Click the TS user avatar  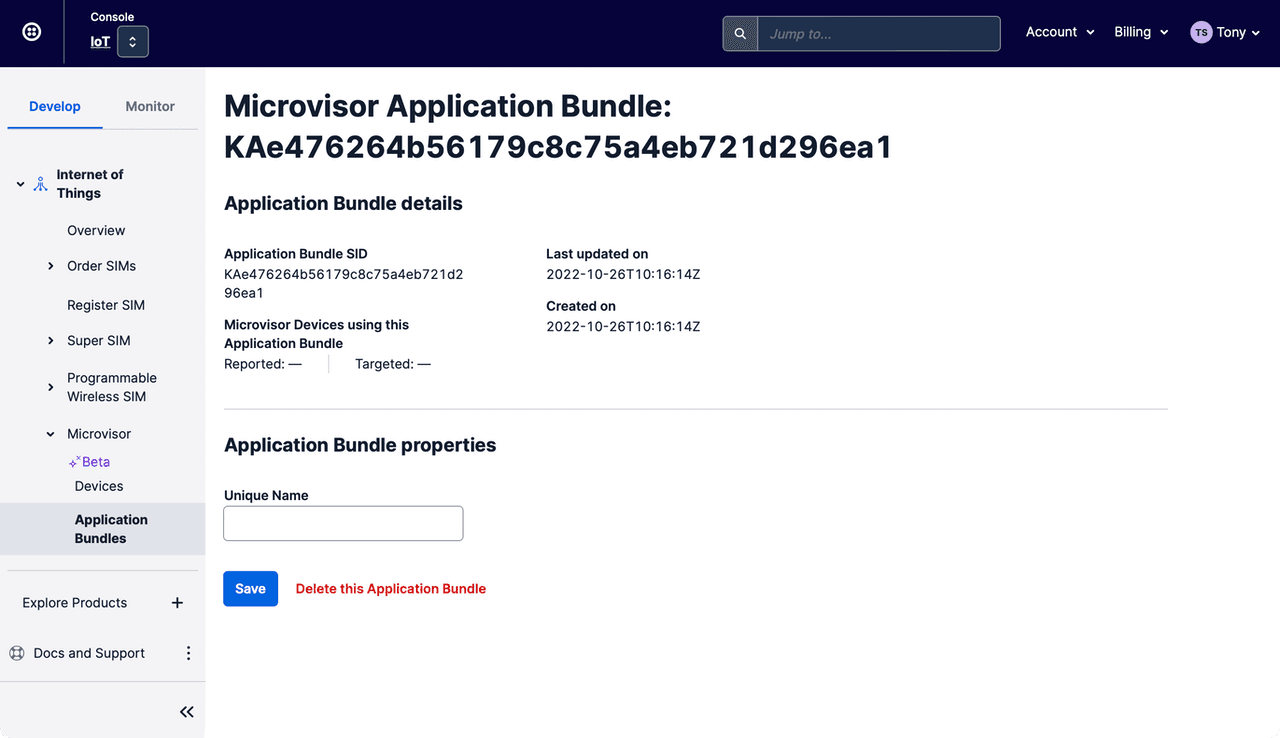(x=1200, y=31)
